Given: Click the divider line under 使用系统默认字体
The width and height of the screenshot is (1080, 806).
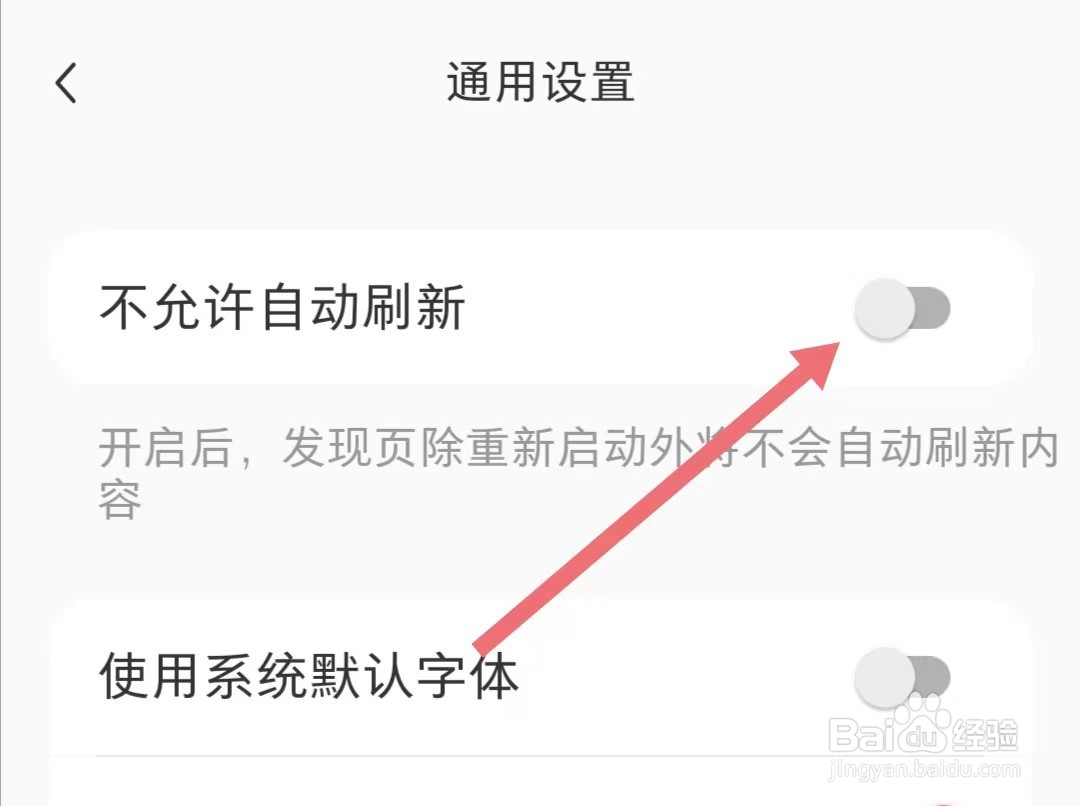Looking at the screenshot, I should [559, 756].
